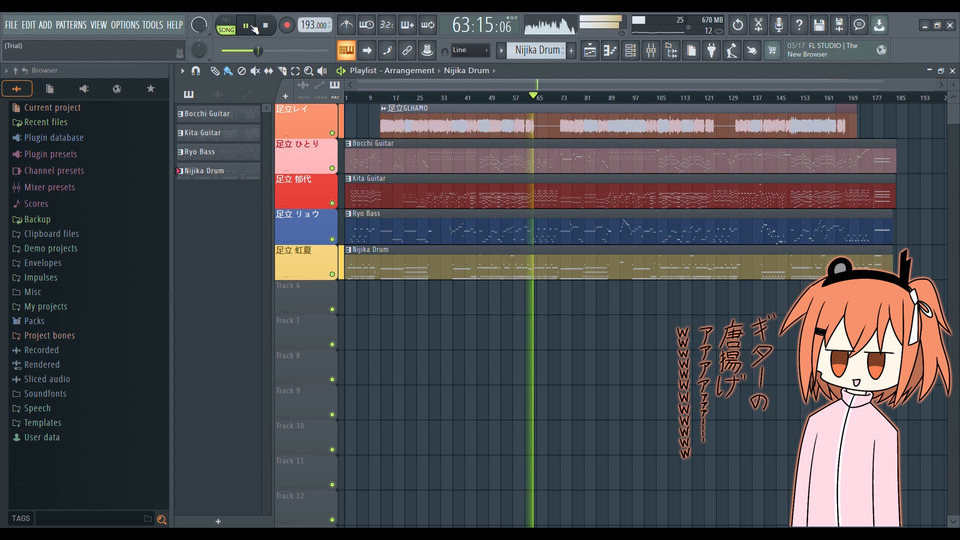Click the shopping cart icon
The image size is (960, 540).
[772, 50]
